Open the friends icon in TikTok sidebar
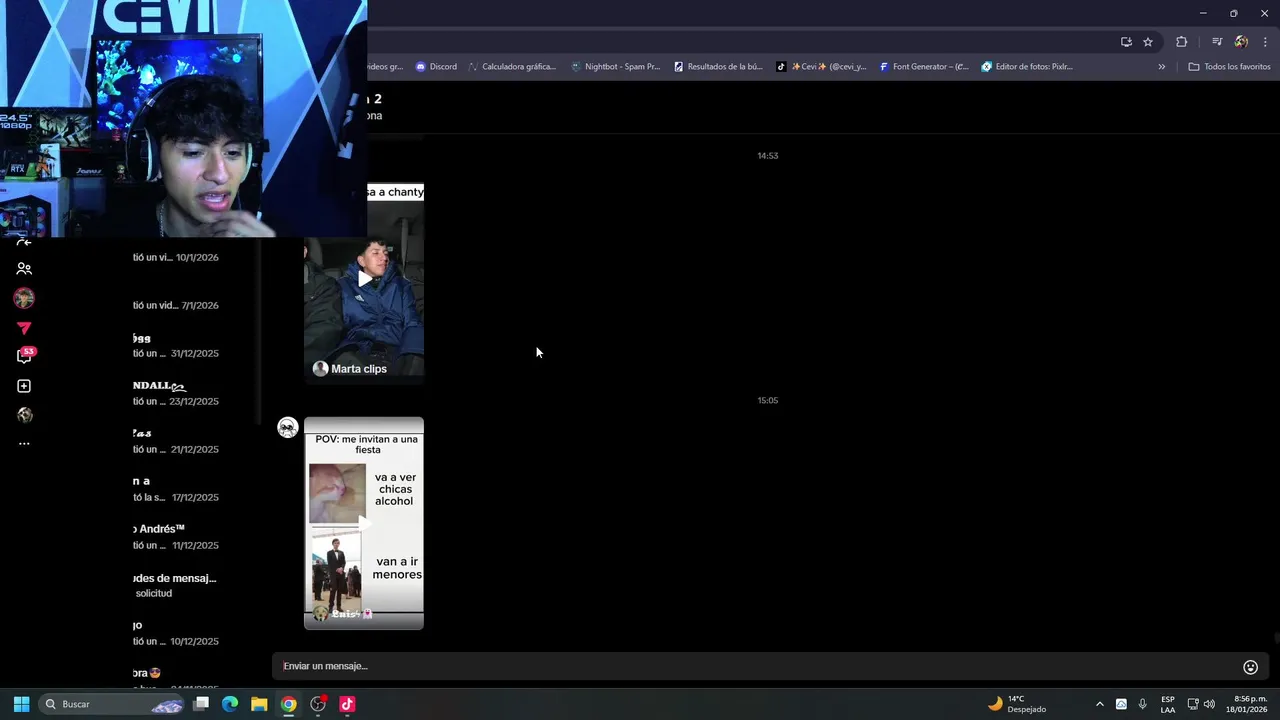Image resolution: width=1280 pixels, height=720 pixels. tap(24, 269)
